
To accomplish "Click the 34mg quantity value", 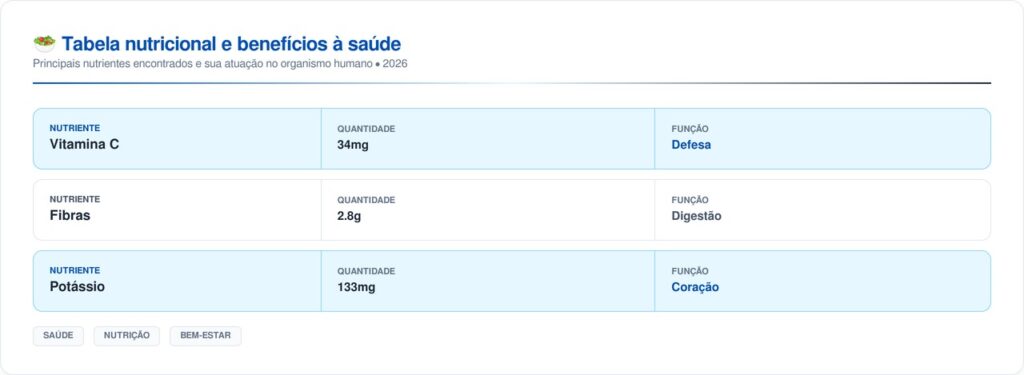I will (x=353, y=145).
